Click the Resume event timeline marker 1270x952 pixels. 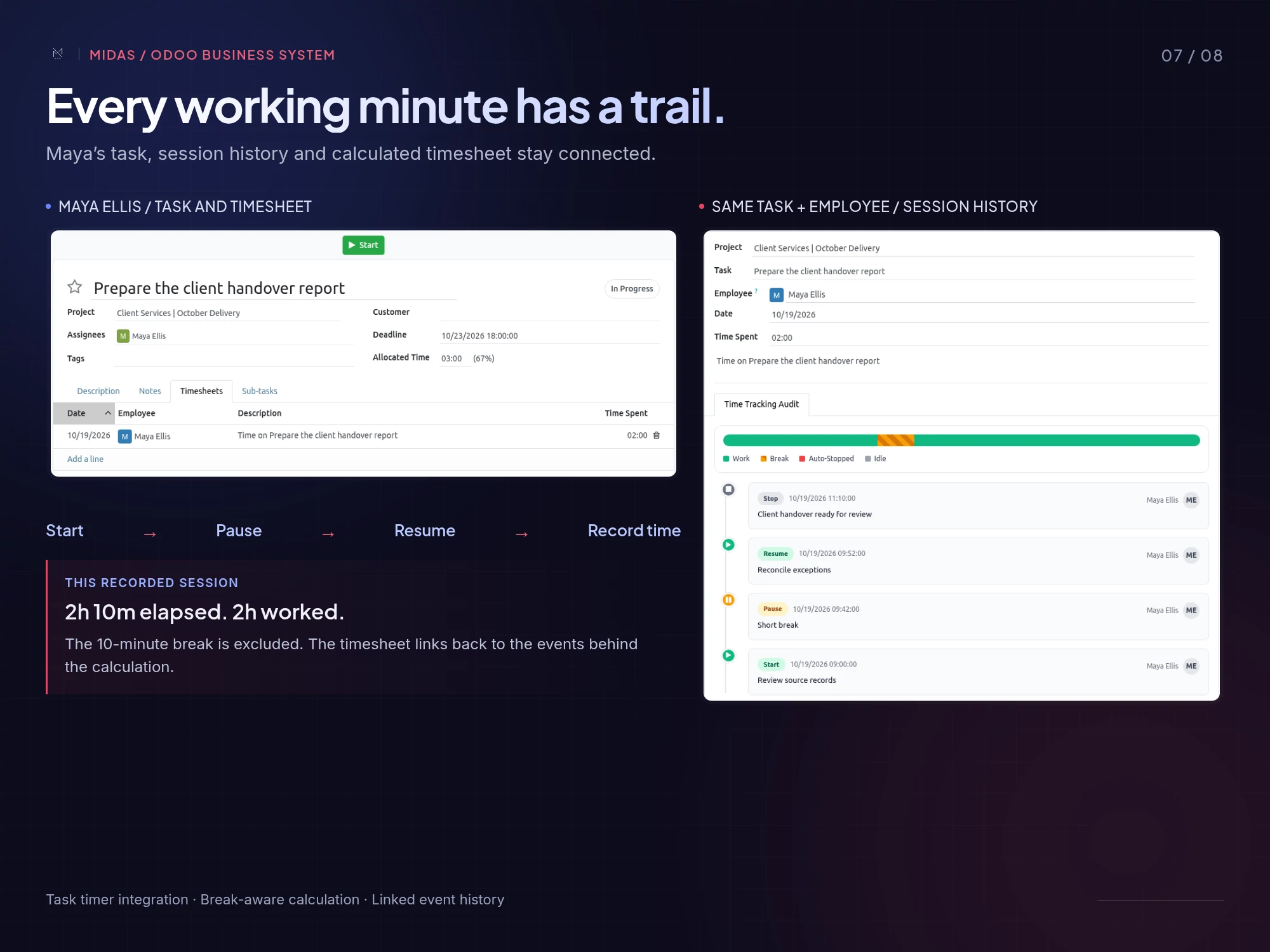tap(728, 545)
